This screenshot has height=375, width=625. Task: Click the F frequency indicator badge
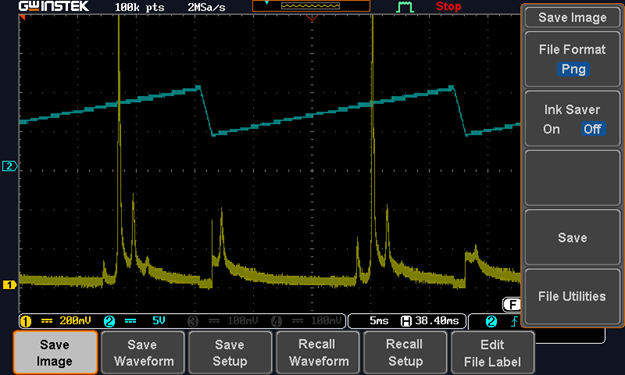coord(511,305)
